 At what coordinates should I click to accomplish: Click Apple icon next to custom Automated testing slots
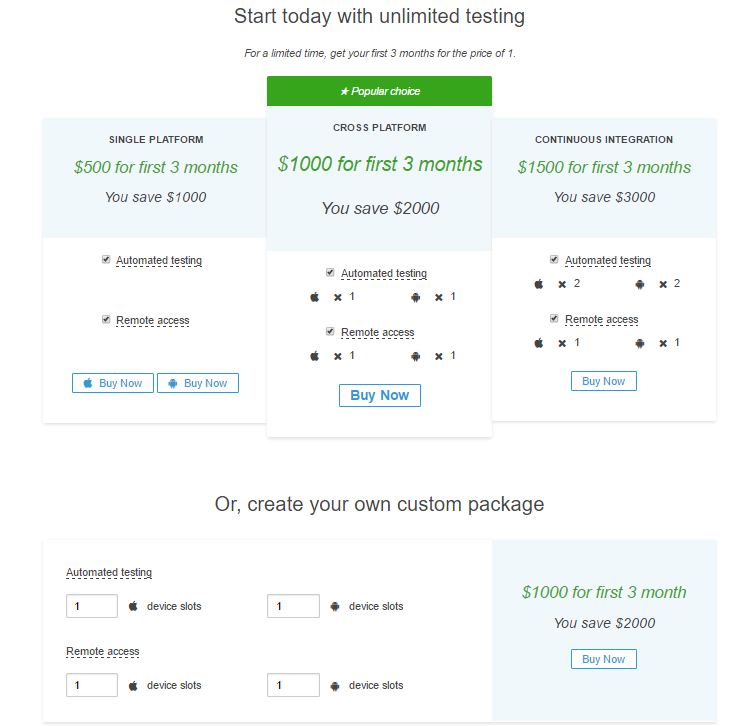[133, 606]
